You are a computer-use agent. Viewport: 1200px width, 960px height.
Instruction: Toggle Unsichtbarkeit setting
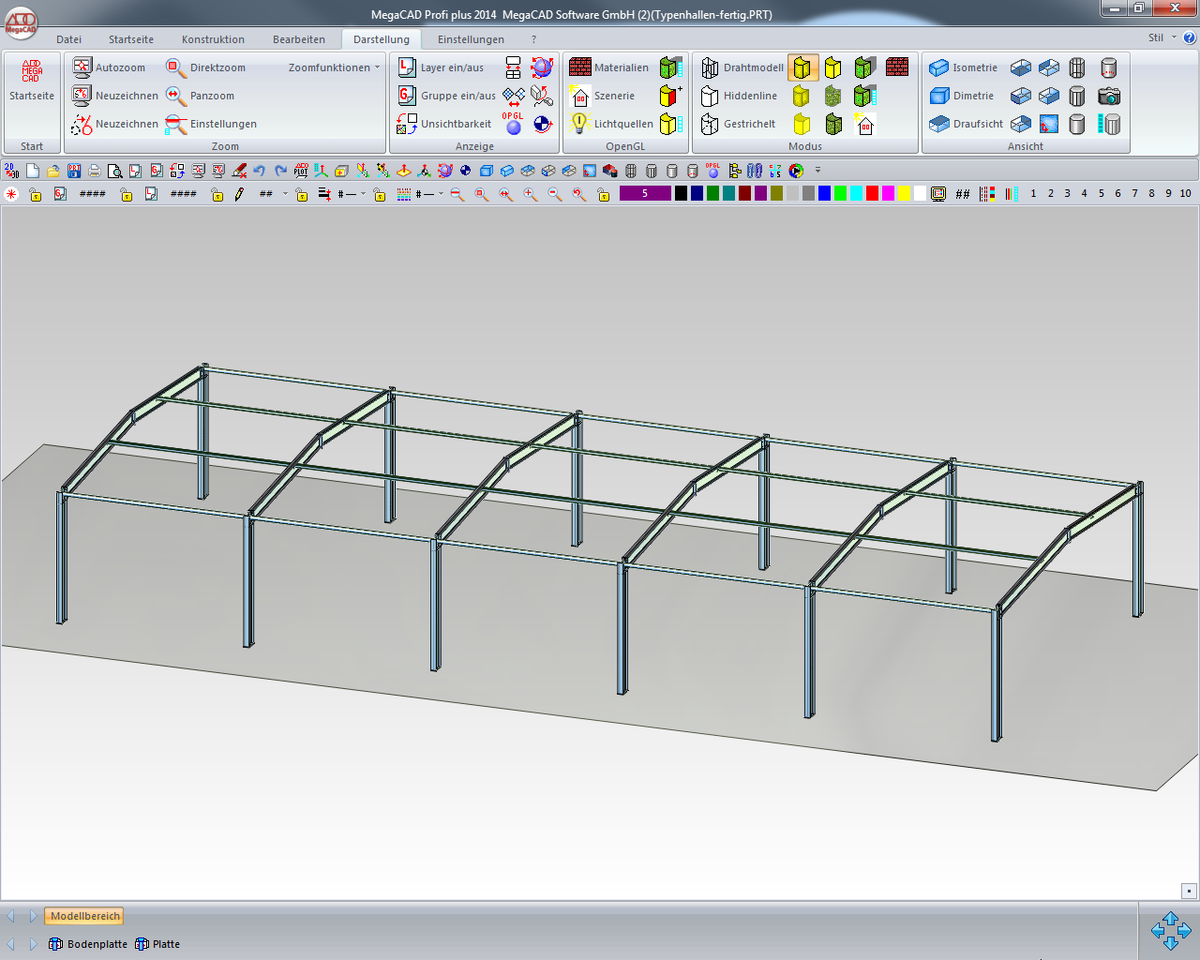click(x=407, y=124)
